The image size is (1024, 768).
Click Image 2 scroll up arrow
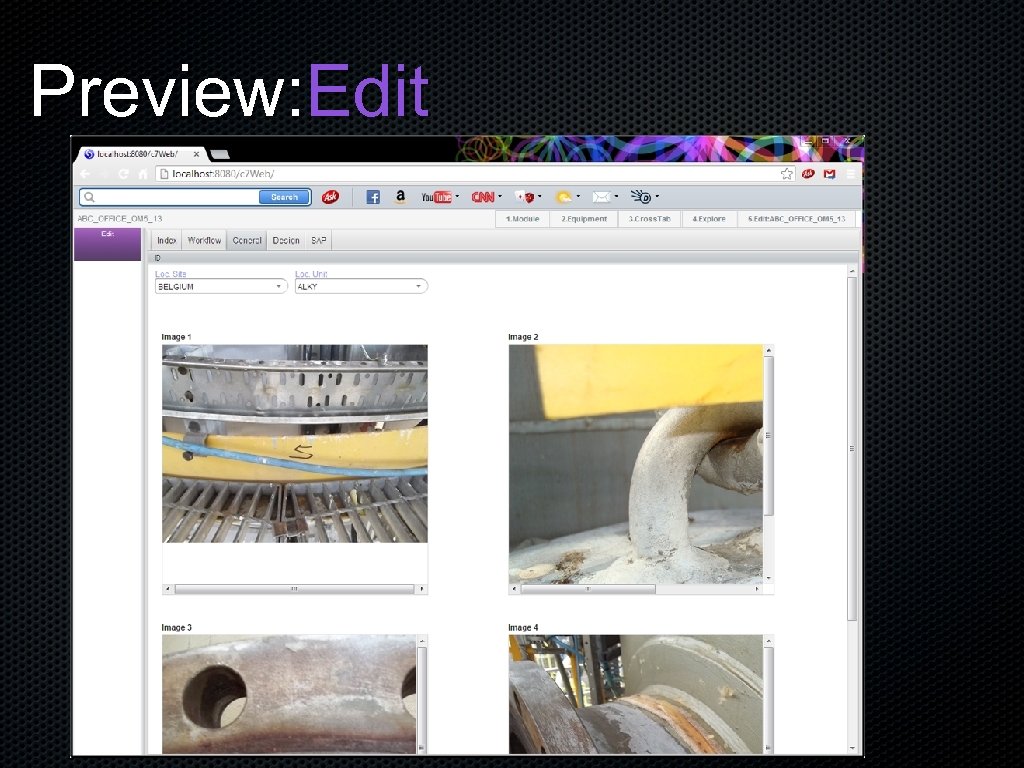click(769, 351)
